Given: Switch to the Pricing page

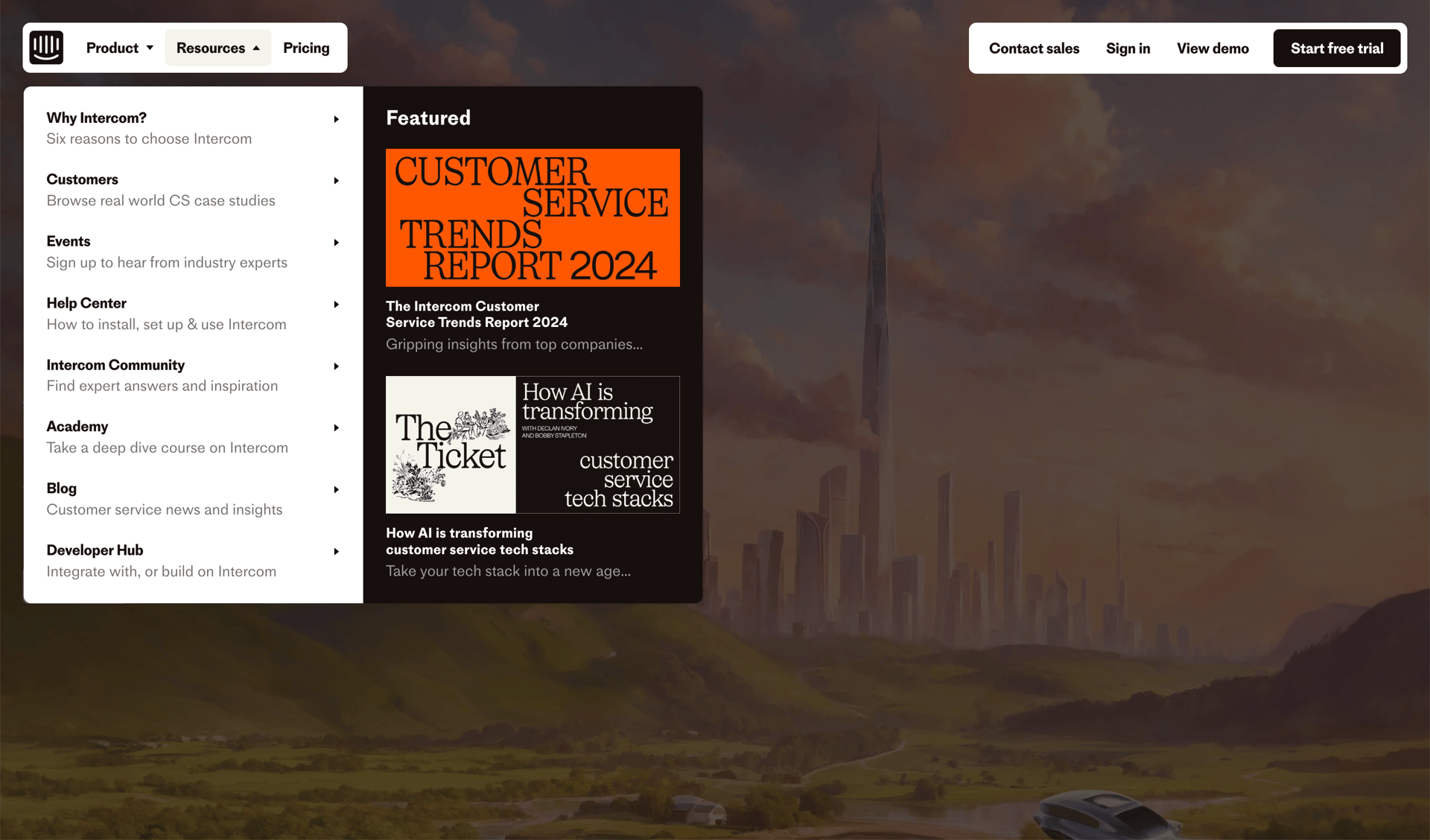Looking at the screenshot, I should coord(305,47).
